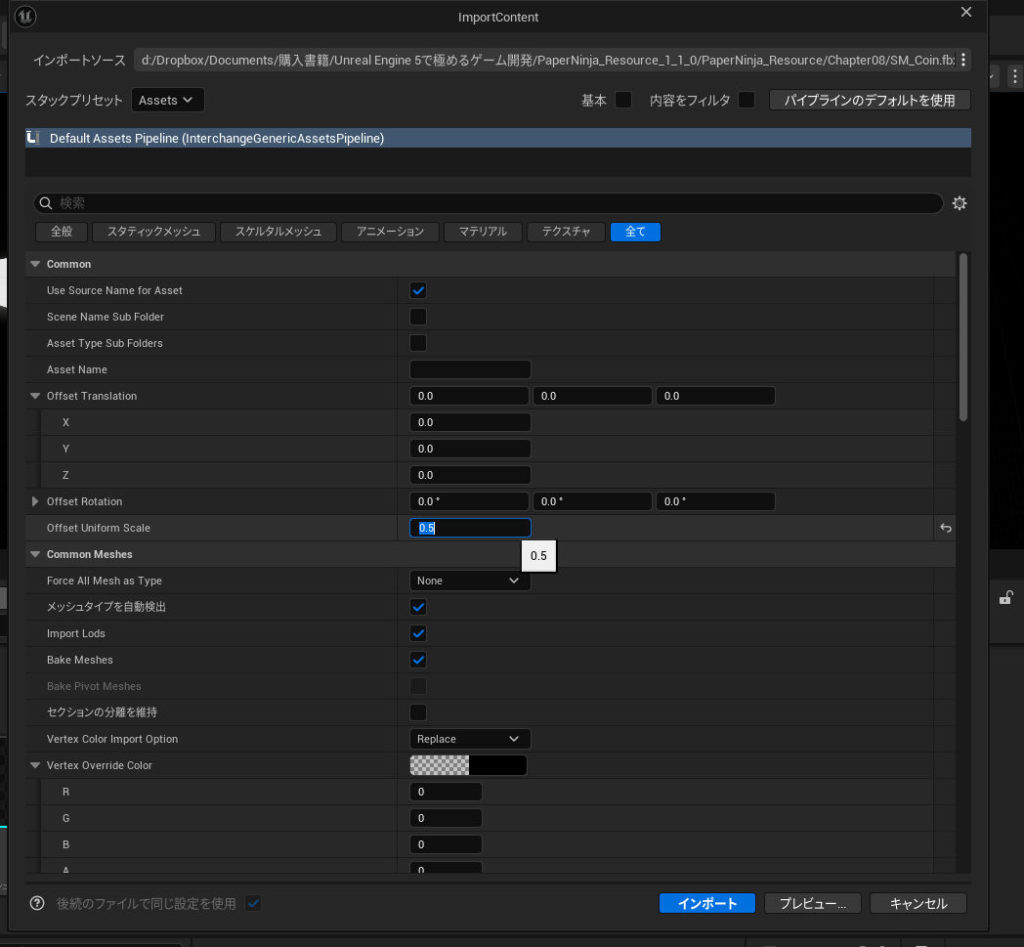The image size is (1024, 947).
Task: Click the help question mark icon
Action: pyautogui.click(x=37, y=903)
